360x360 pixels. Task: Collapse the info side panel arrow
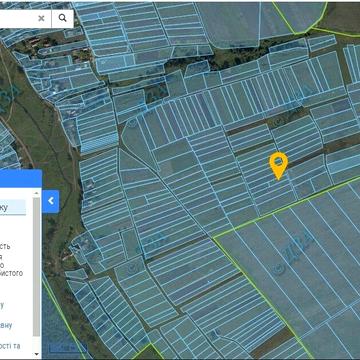[x=51, y=201]
